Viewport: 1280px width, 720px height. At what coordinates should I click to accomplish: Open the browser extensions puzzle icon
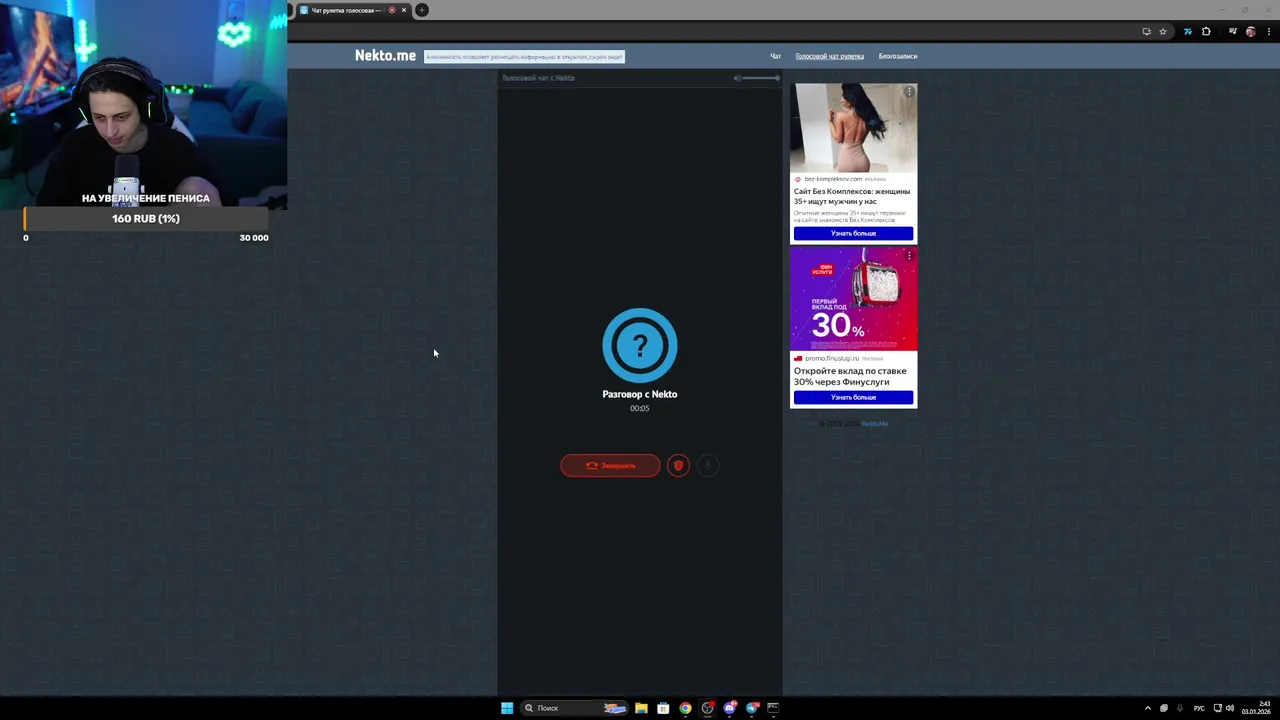(x=1206, y=32)
